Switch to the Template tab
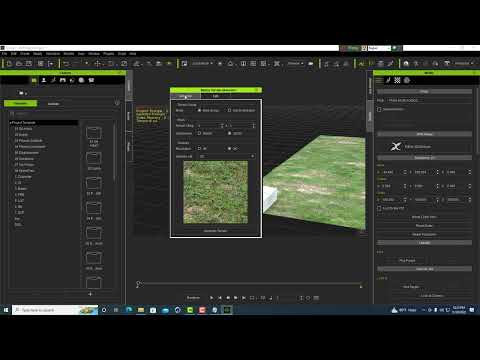Viewport: 480px width, 360px height. pyautogui.click(x=20, y=104)
